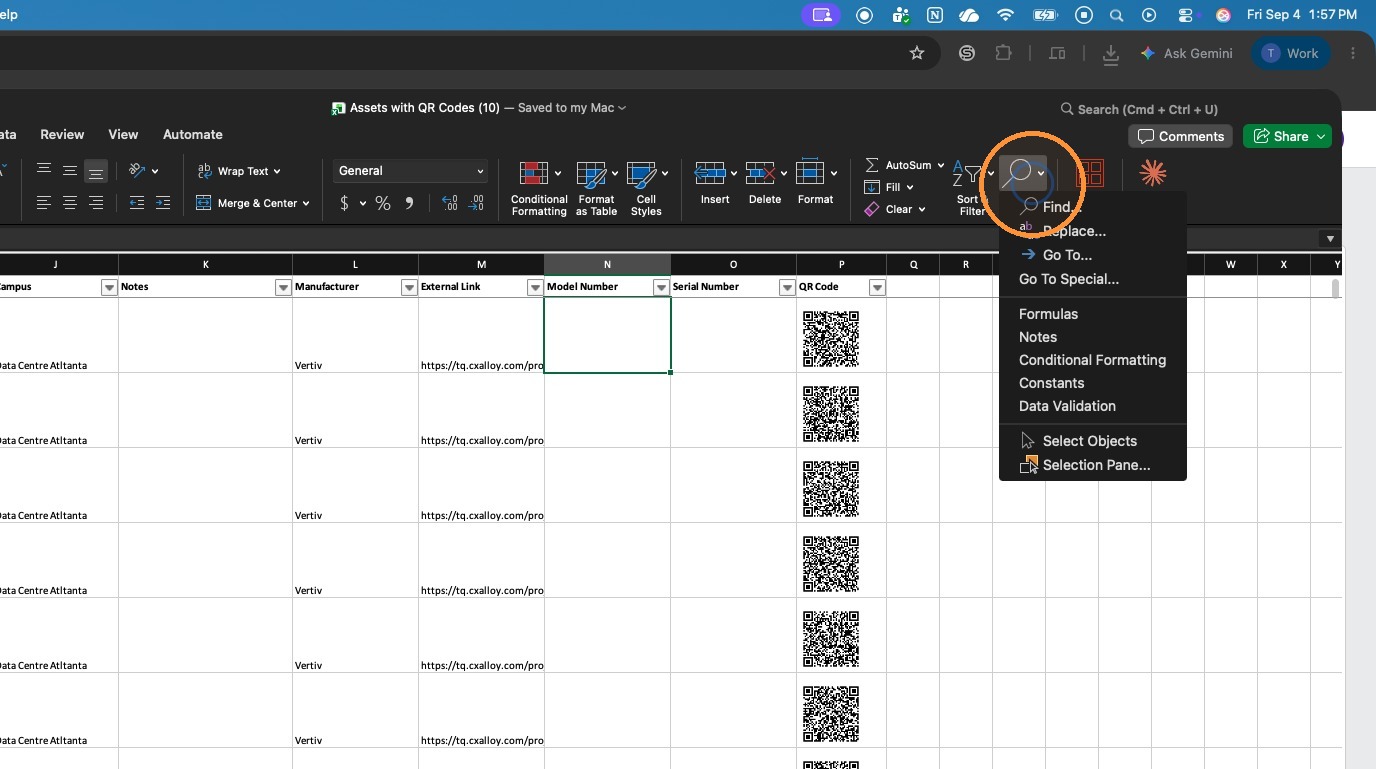The width and height of the screenshot is (1376, 769).
Task: Apply percent style with the % icon
Action: [x=383, y=203]
